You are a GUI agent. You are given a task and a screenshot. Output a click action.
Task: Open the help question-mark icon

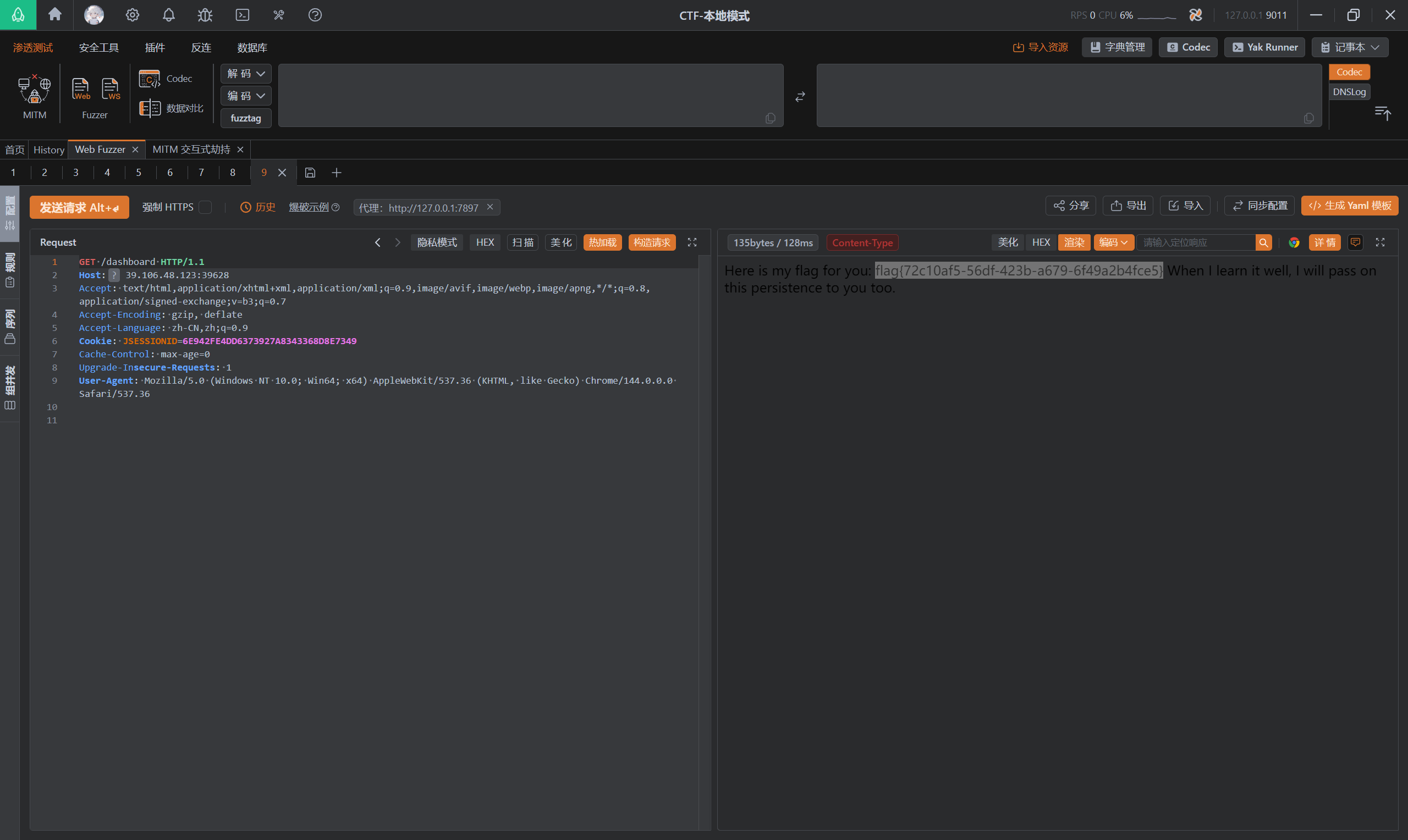point(315,15)
